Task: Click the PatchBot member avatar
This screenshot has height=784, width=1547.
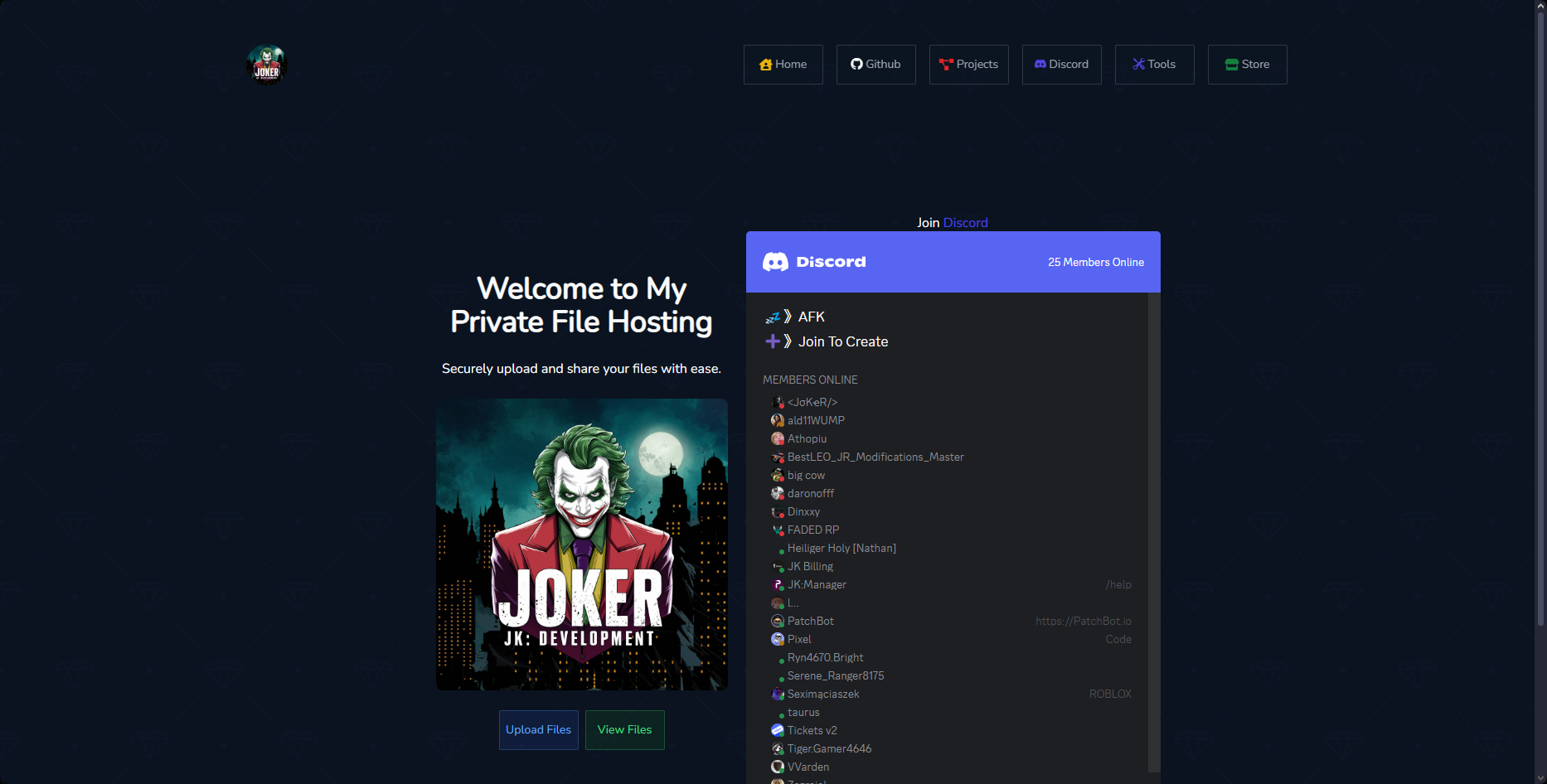Action: coord(778,622)
